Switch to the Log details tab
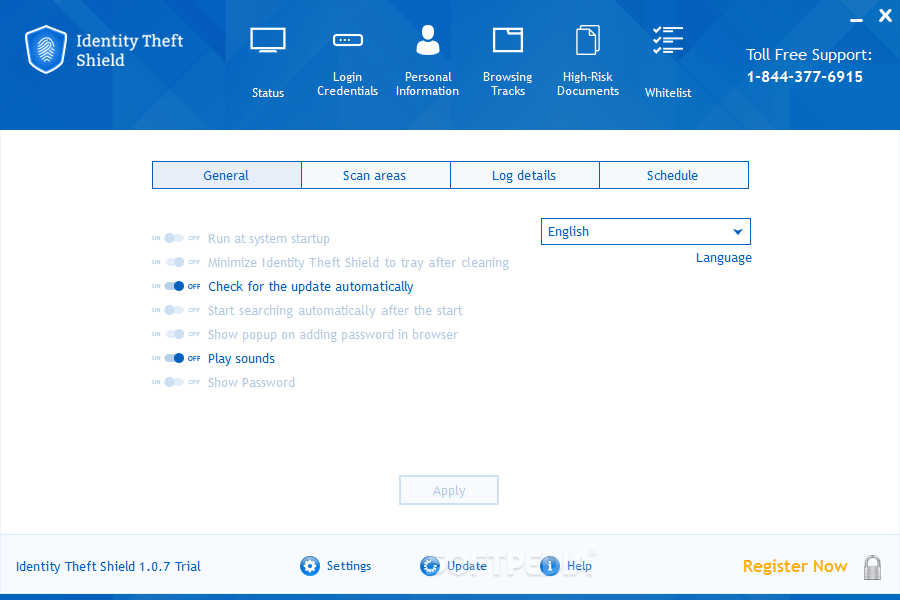Screen dimensions: 900x600 (525, 175)
